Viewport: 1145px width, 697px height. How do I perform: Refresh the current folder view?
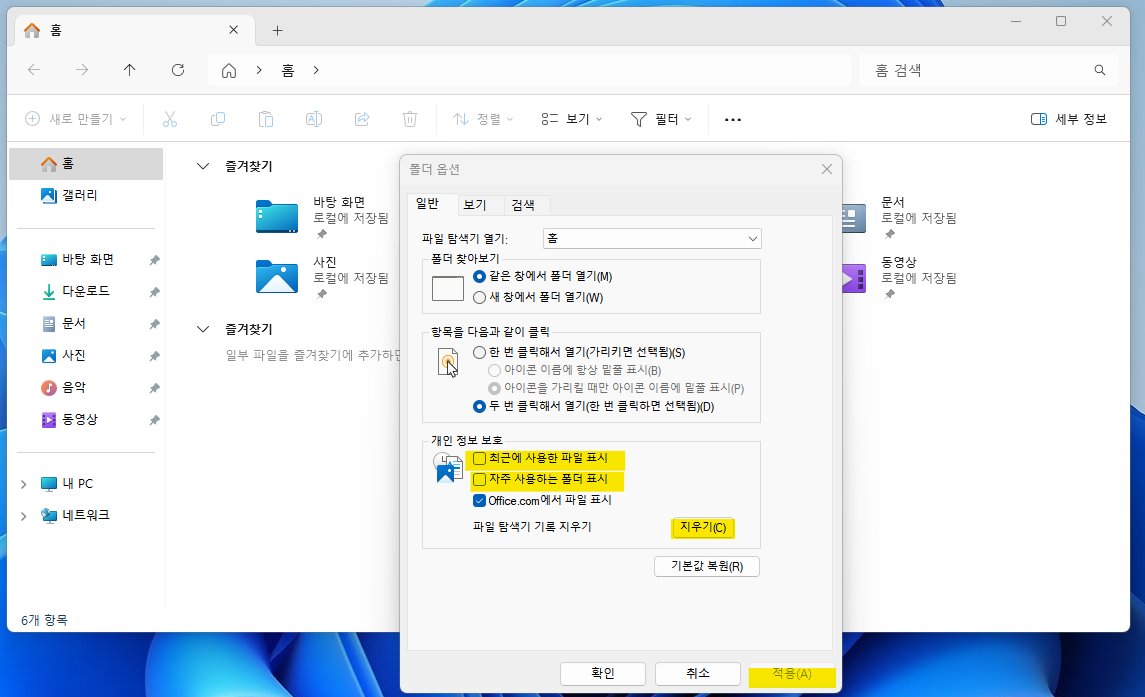pyautogui.click(x=177, y=70)
